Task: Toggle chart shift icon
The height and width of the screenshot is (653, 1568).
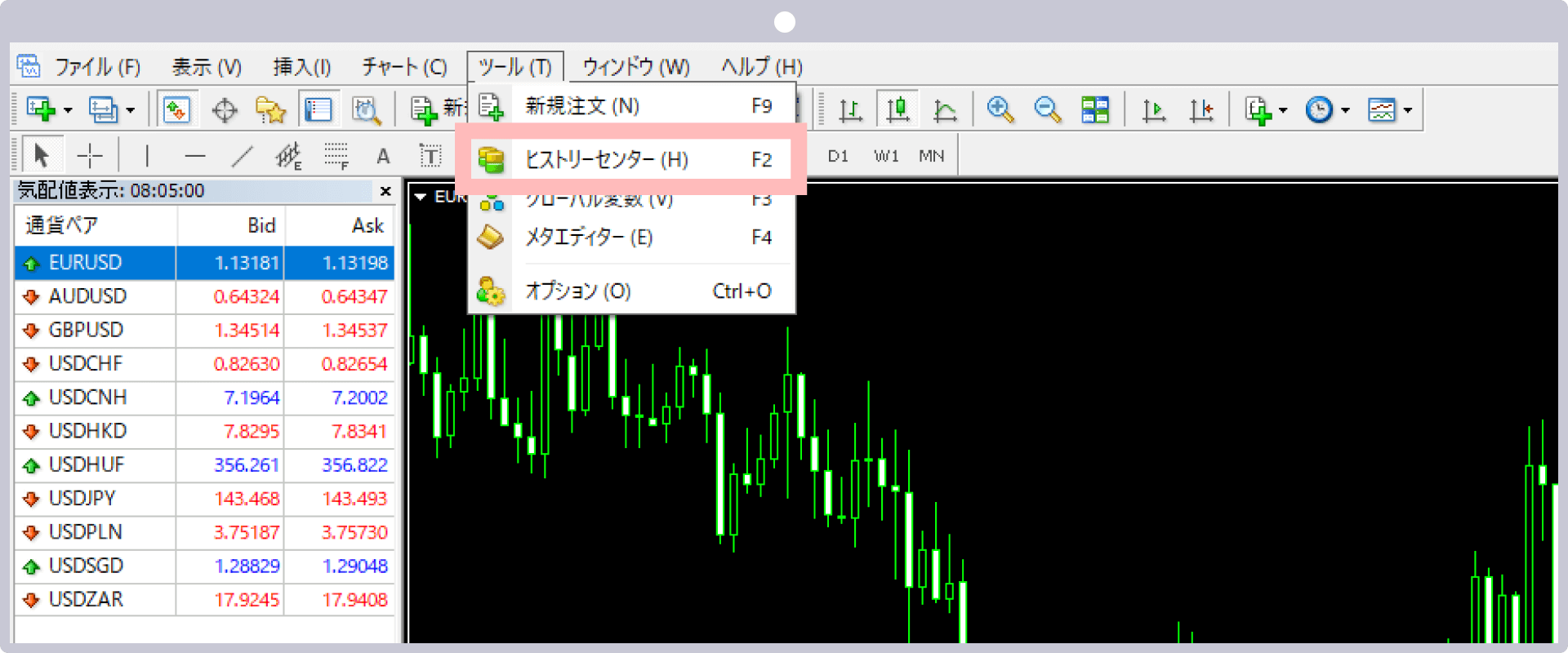Action: point(1201,109)
